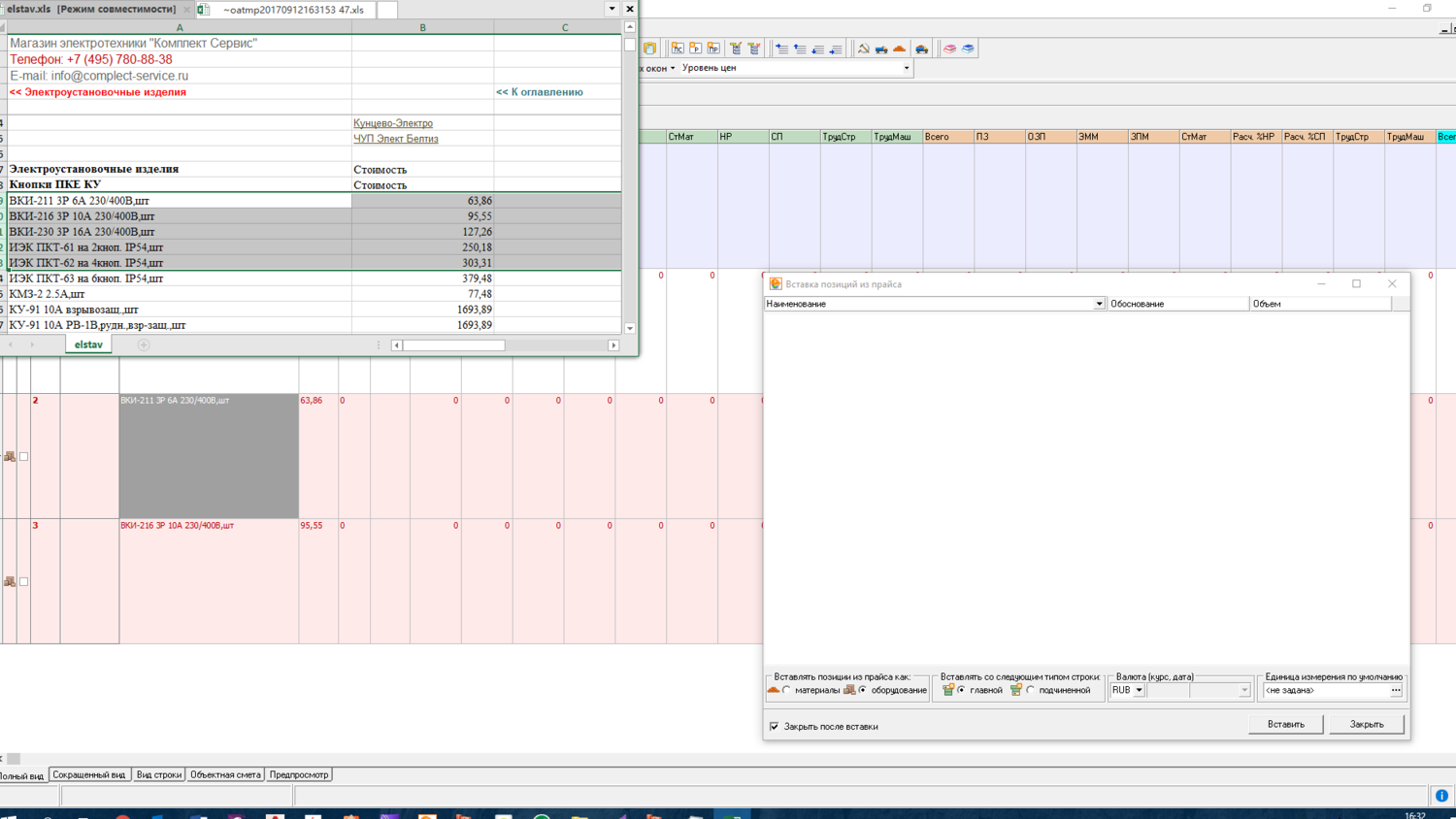1456x819 pixels.
Task: Click the delete row icon with red X
Action: pyautogui.click(x=754, y=49)
